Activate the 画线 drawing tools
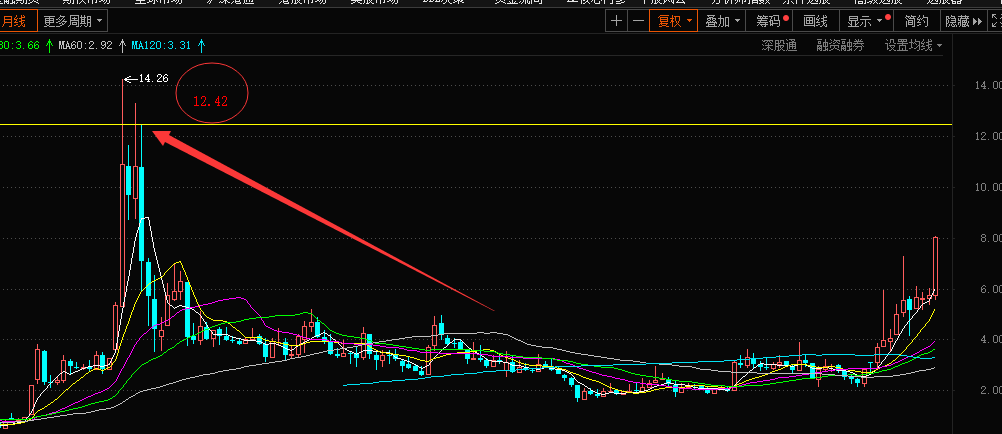The width and height of the screenshot is (1002, 434). (815, 21)
